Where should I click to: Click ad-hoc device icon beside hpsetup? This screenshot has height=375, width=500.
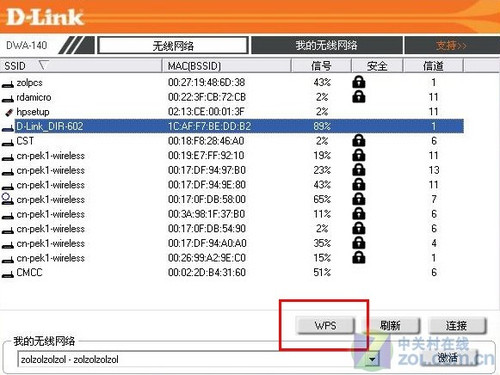[x=9, y=113]
